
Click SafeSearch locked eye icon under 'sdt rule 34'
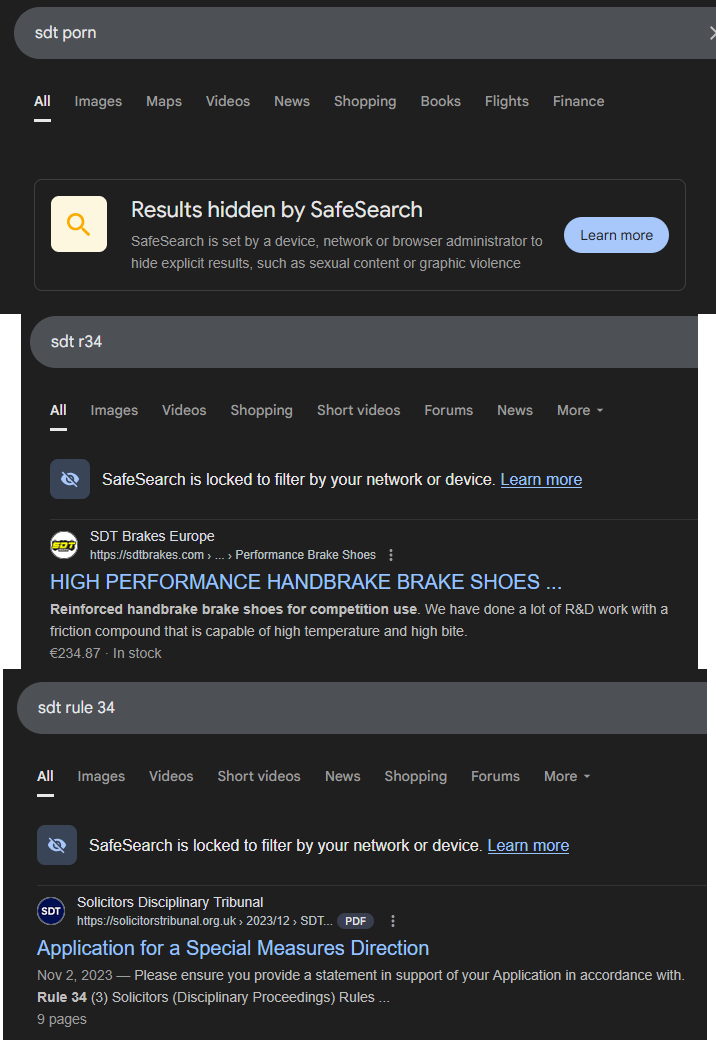tap(57, 845)
